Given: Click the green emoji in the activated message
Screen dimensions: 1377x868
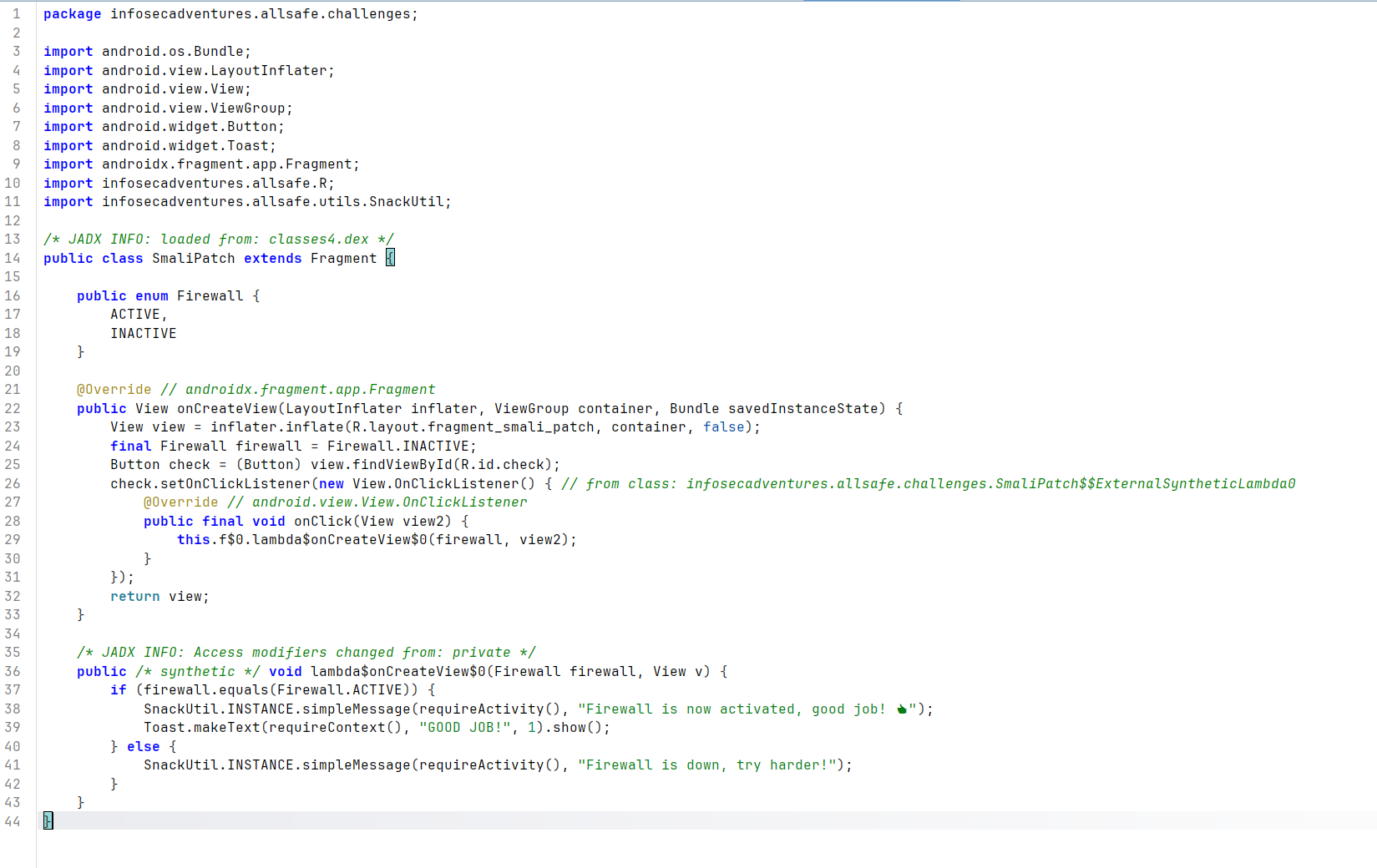Looking at the screenshot, I should tap(901, 709).
